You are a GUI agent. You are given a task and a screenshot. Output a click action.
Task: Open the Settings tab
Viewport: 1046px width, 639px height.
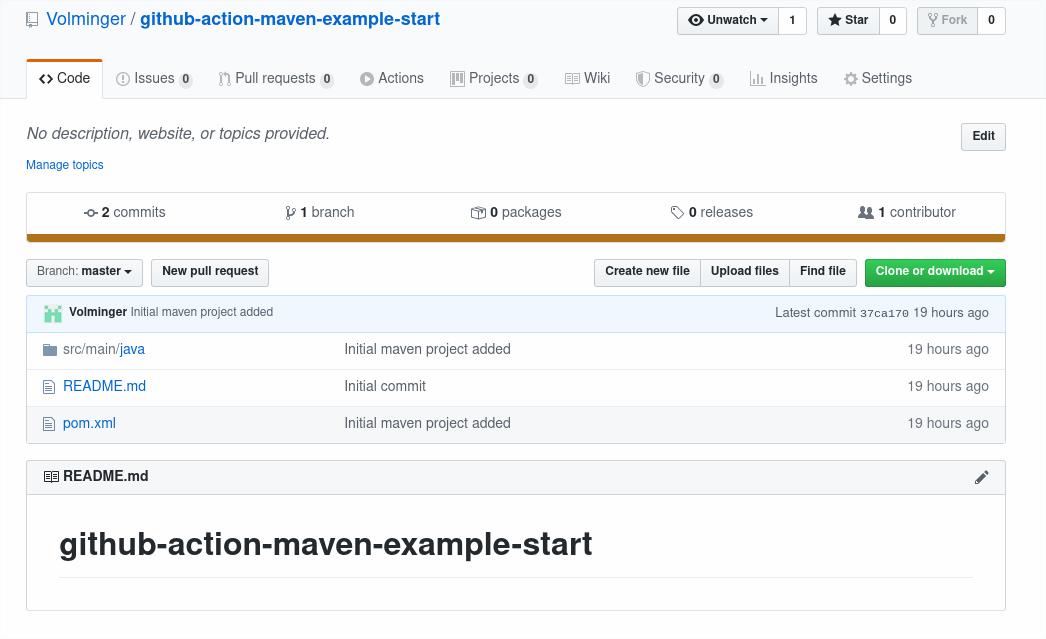[878, 78]
